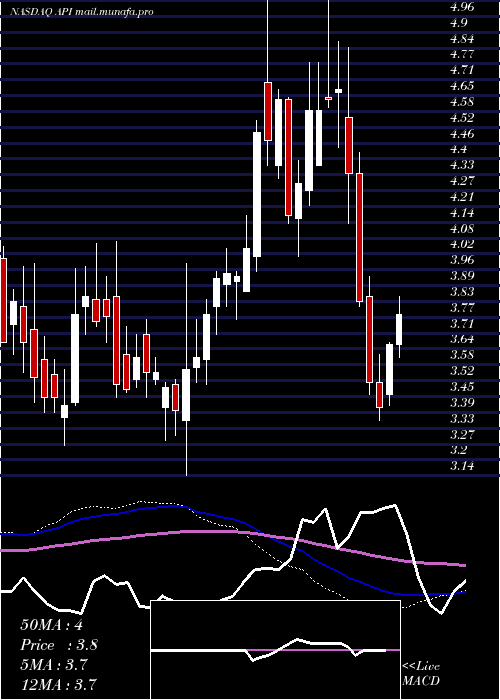Click the 3.96 price axis label

[463, 260]
